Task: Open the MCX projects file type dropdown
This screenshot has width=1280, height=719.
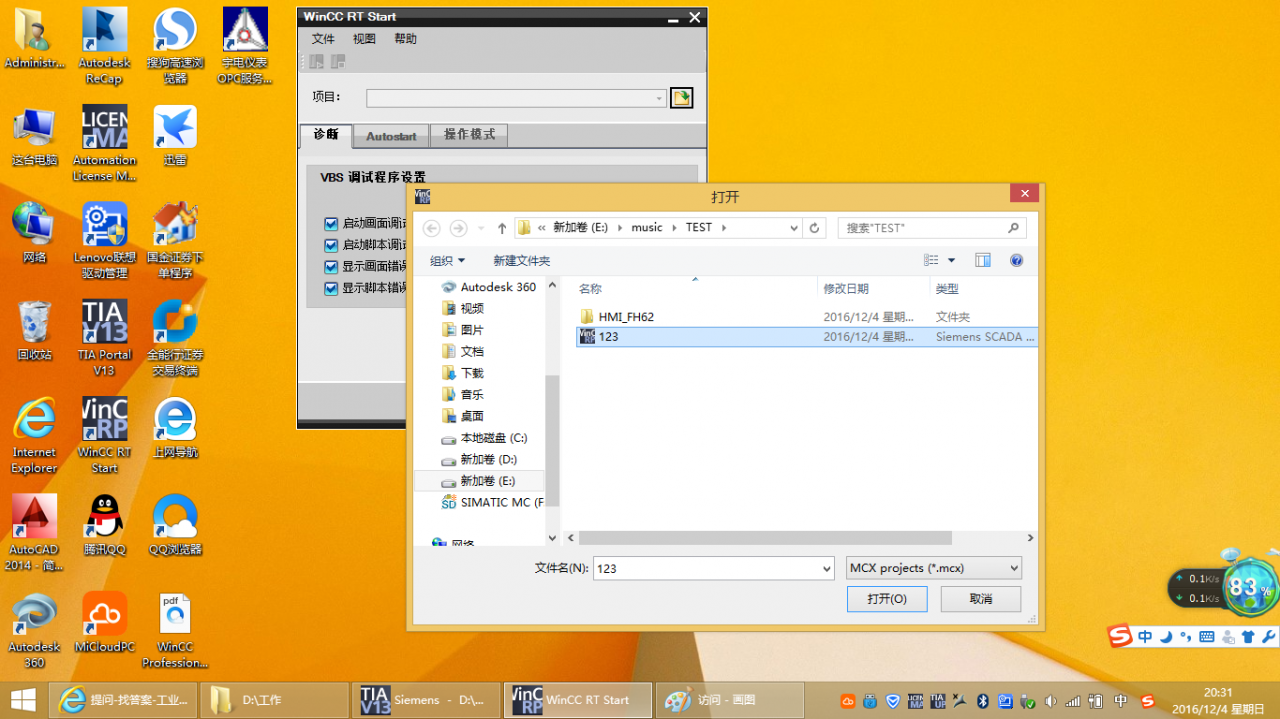Action: tap(1014, 567)
